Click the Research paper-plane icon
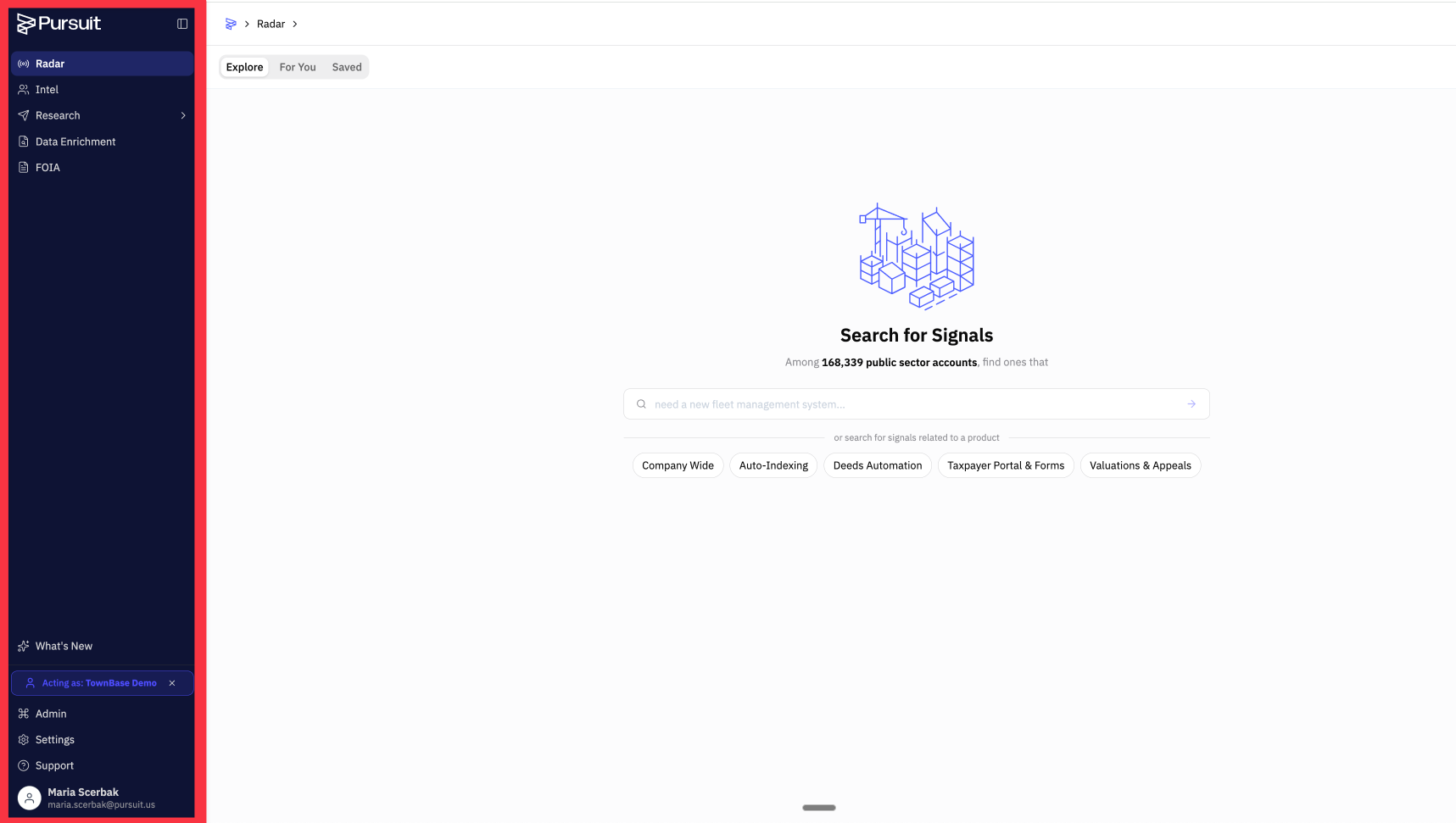The image size is (1456, 823). tap(24, 115)
